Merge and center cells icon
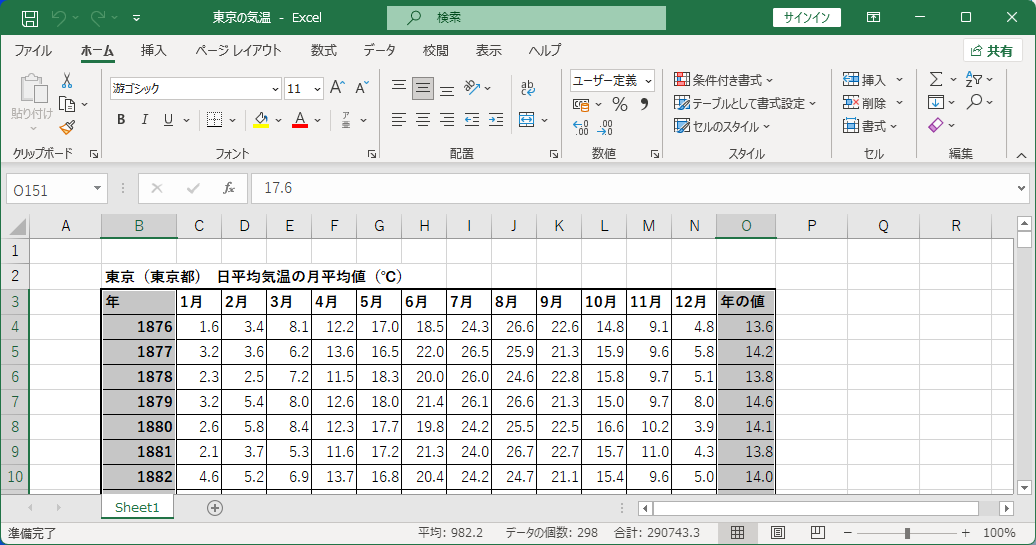This screenshot has height=545, width=1036. pyautogui.click(x=527, y=120)
